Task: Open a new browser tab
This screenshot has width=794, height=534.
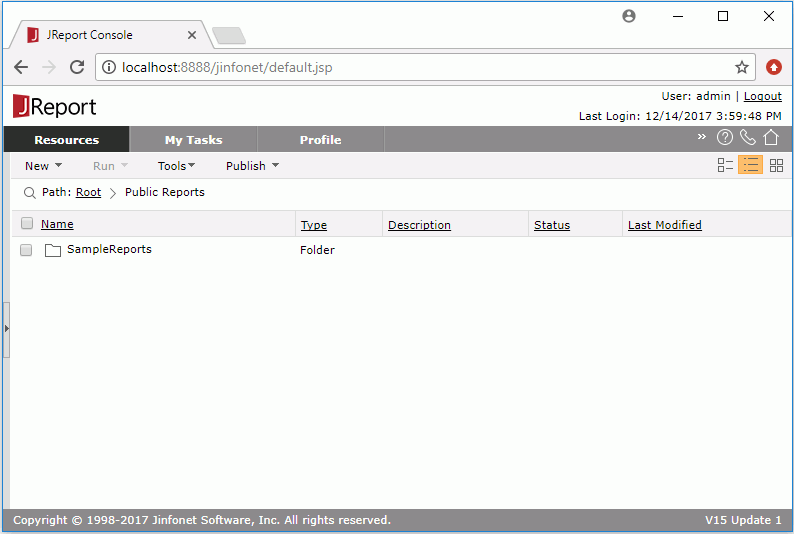Action: (x=229, y=35)
